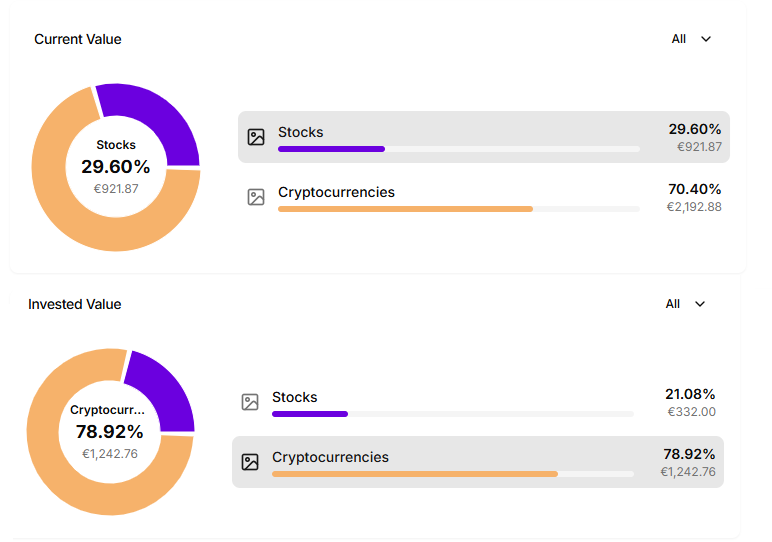Select the Cryptocurrencies label in Current Value list
The height and width of the screenshot is (542, 772).
336,192
